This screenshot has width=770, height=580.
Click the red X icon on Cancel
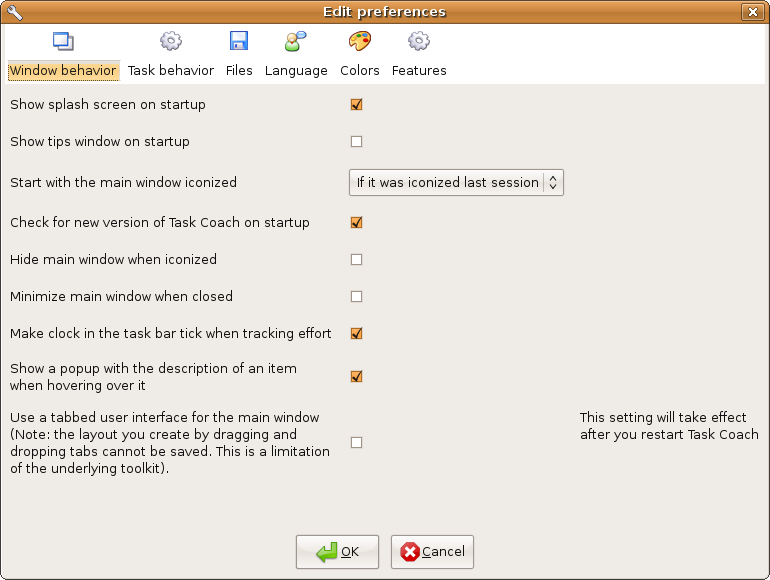pyautogui.click(x=410, y=552)
